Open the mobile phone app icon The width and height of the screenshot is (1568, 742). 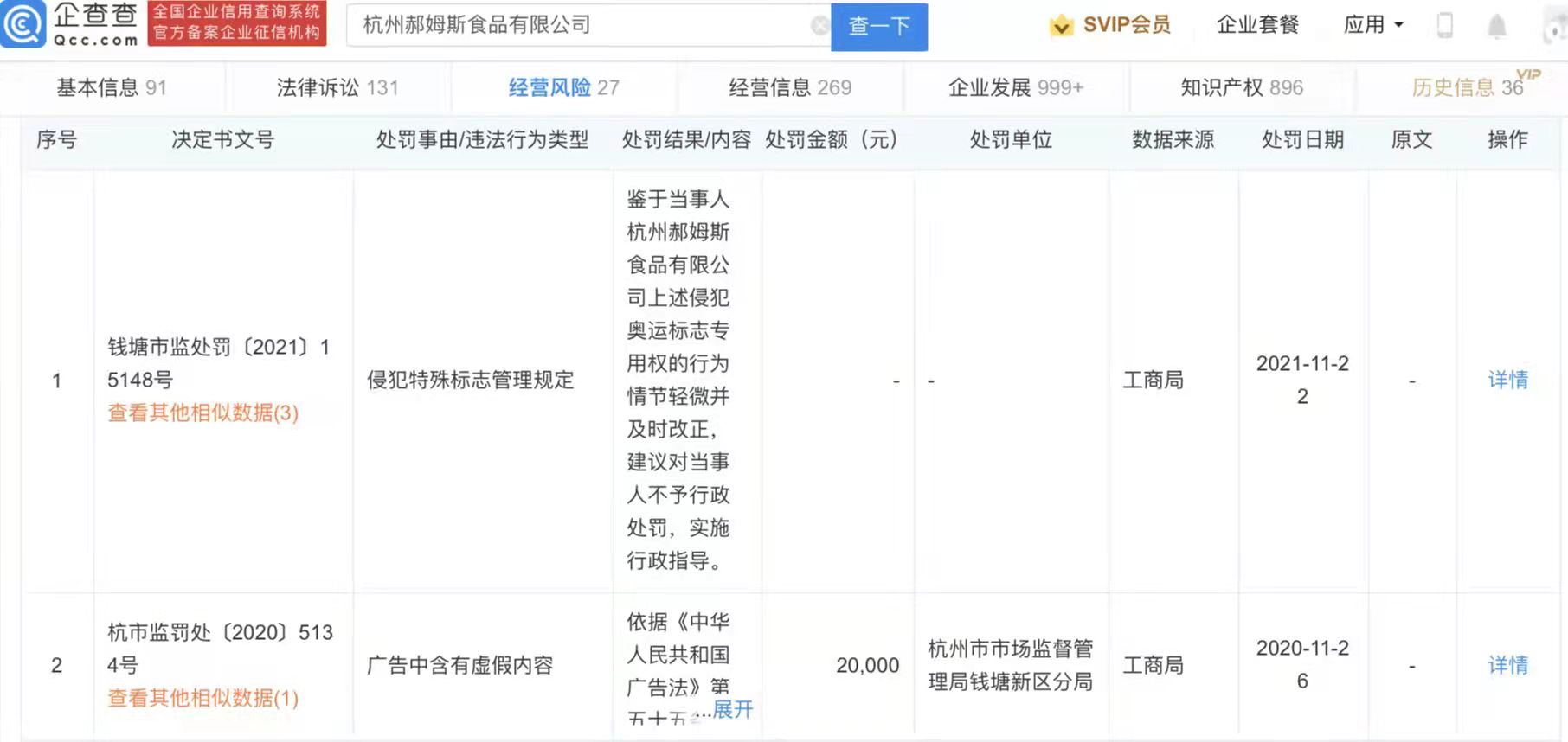[1444, 25]
